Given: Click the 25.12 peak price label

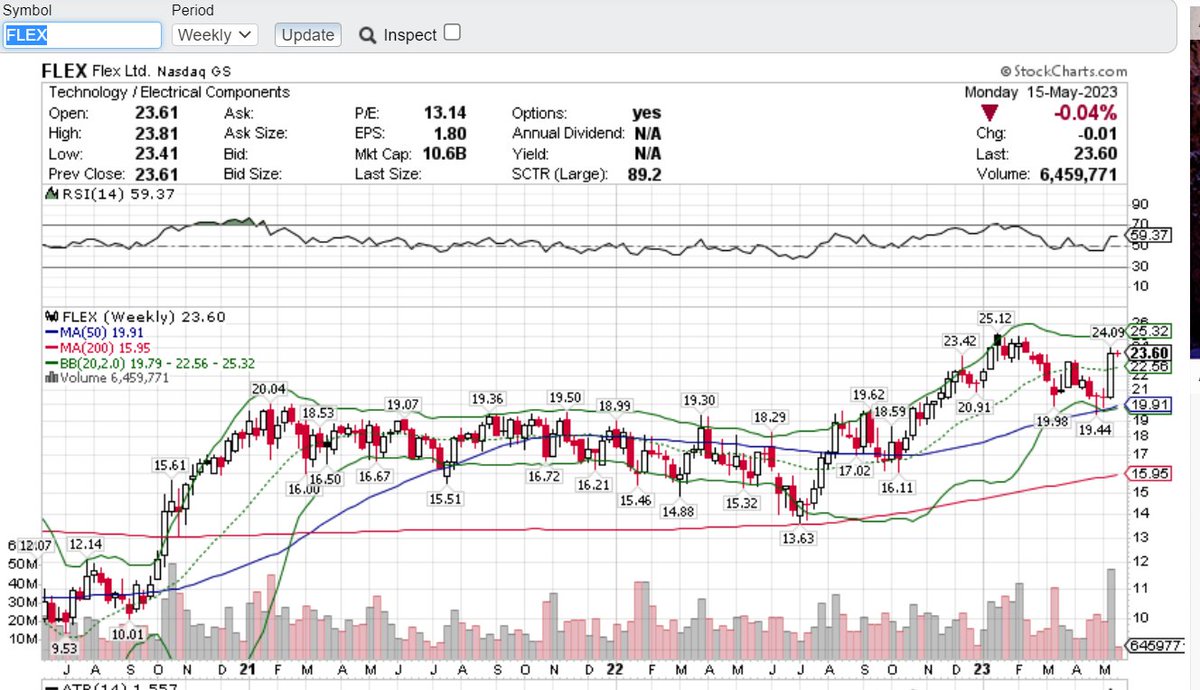Looking at the screenshot, I should [x=995, y=319].
